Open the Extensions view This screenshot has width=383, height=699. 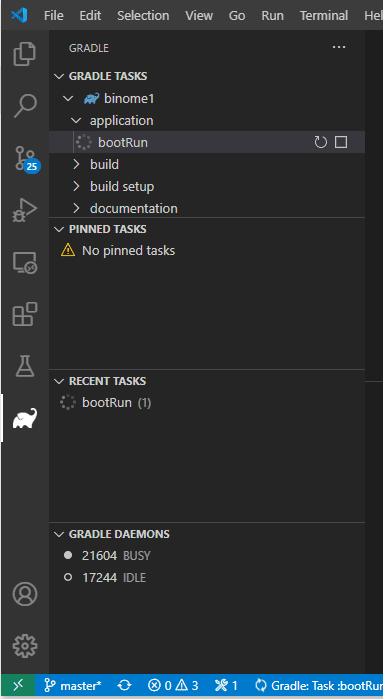click(x=25, y=314)
